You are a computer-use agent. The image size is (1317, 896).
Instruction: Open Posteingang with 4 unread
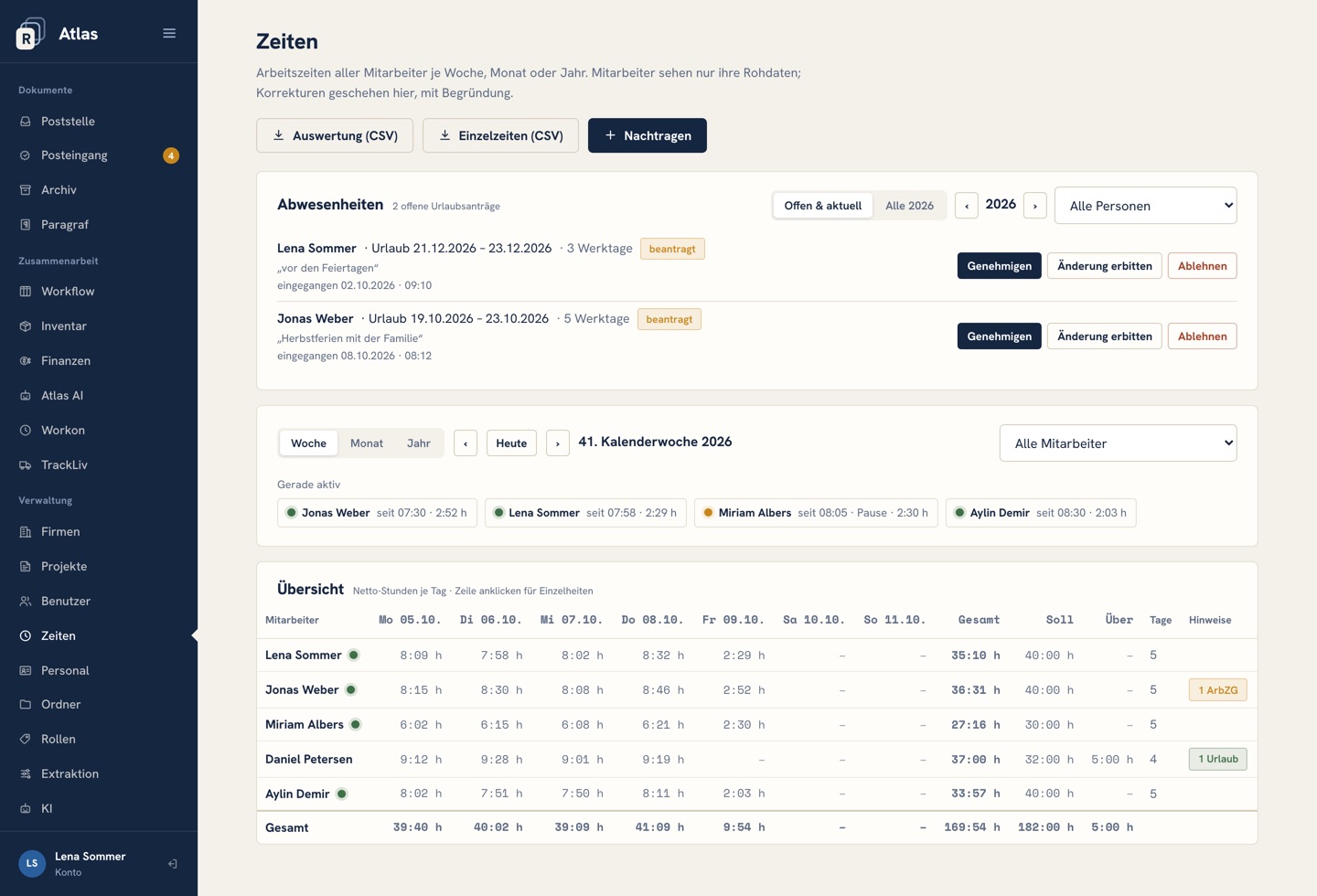click(99, 155)
